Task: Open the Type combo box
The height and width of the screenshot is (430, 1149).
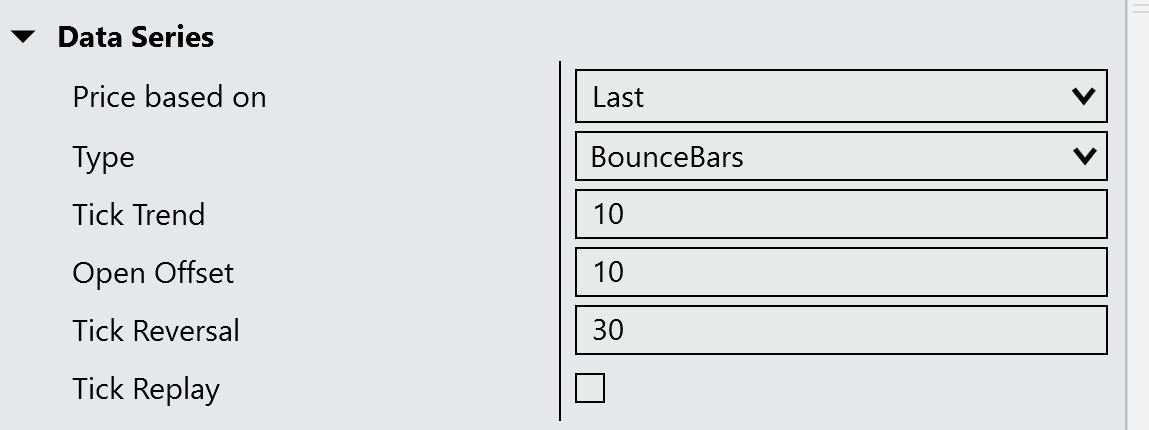Action: point(840,156)
